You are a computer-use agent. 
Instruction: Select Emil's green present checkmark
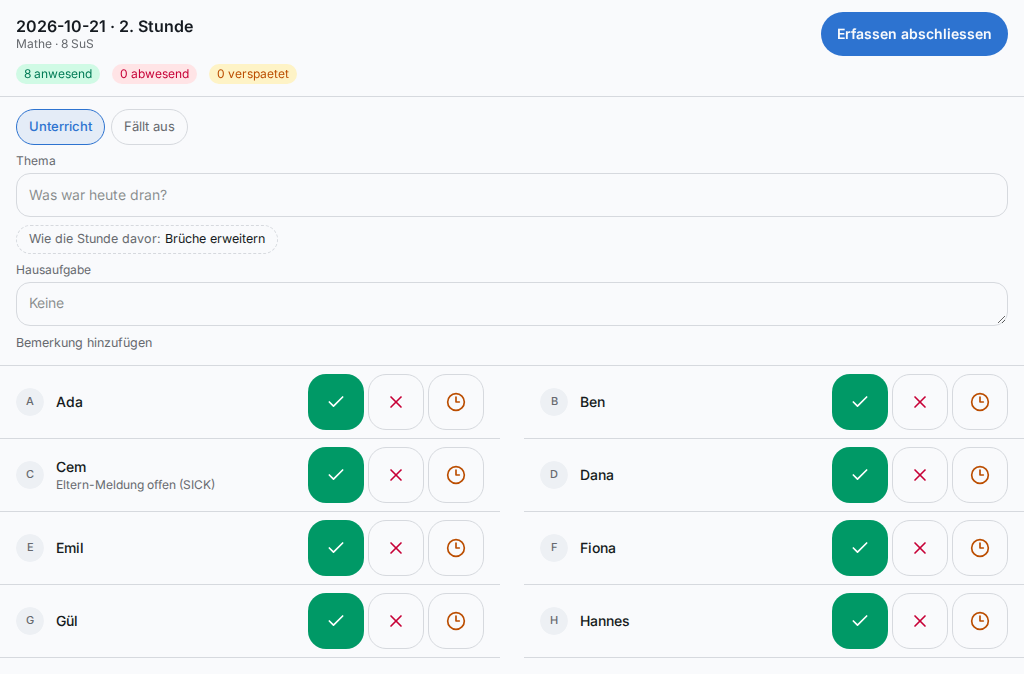pos(336,548)
